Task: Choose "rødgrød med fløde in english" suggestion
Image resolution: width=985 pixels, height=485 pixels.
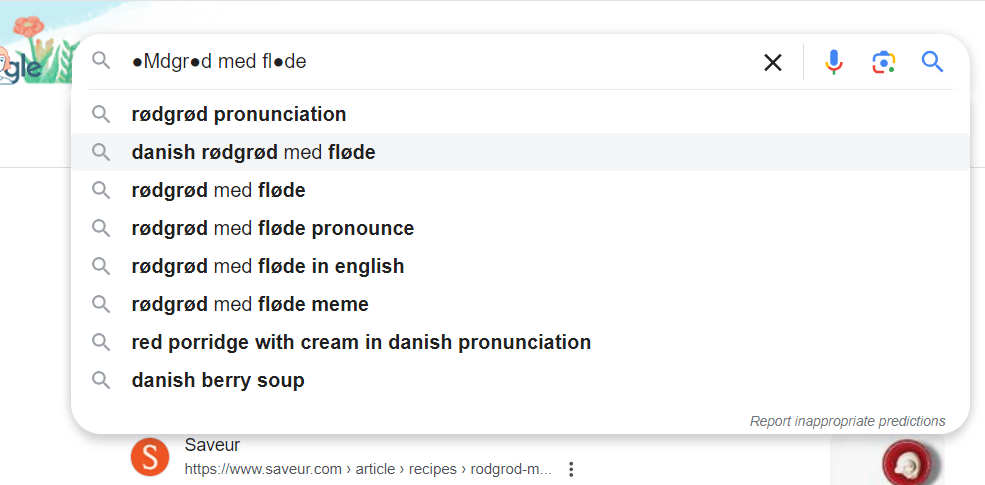Action: click(x=267, y=266)
